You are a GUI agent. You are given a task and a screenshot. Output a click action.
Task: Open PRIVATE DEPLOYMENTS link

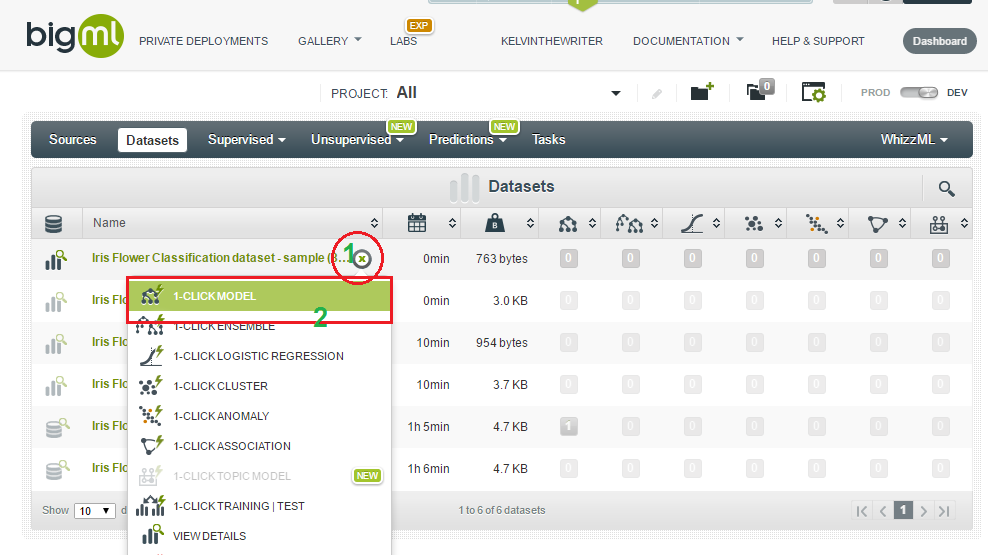click(x=204, y=41)
